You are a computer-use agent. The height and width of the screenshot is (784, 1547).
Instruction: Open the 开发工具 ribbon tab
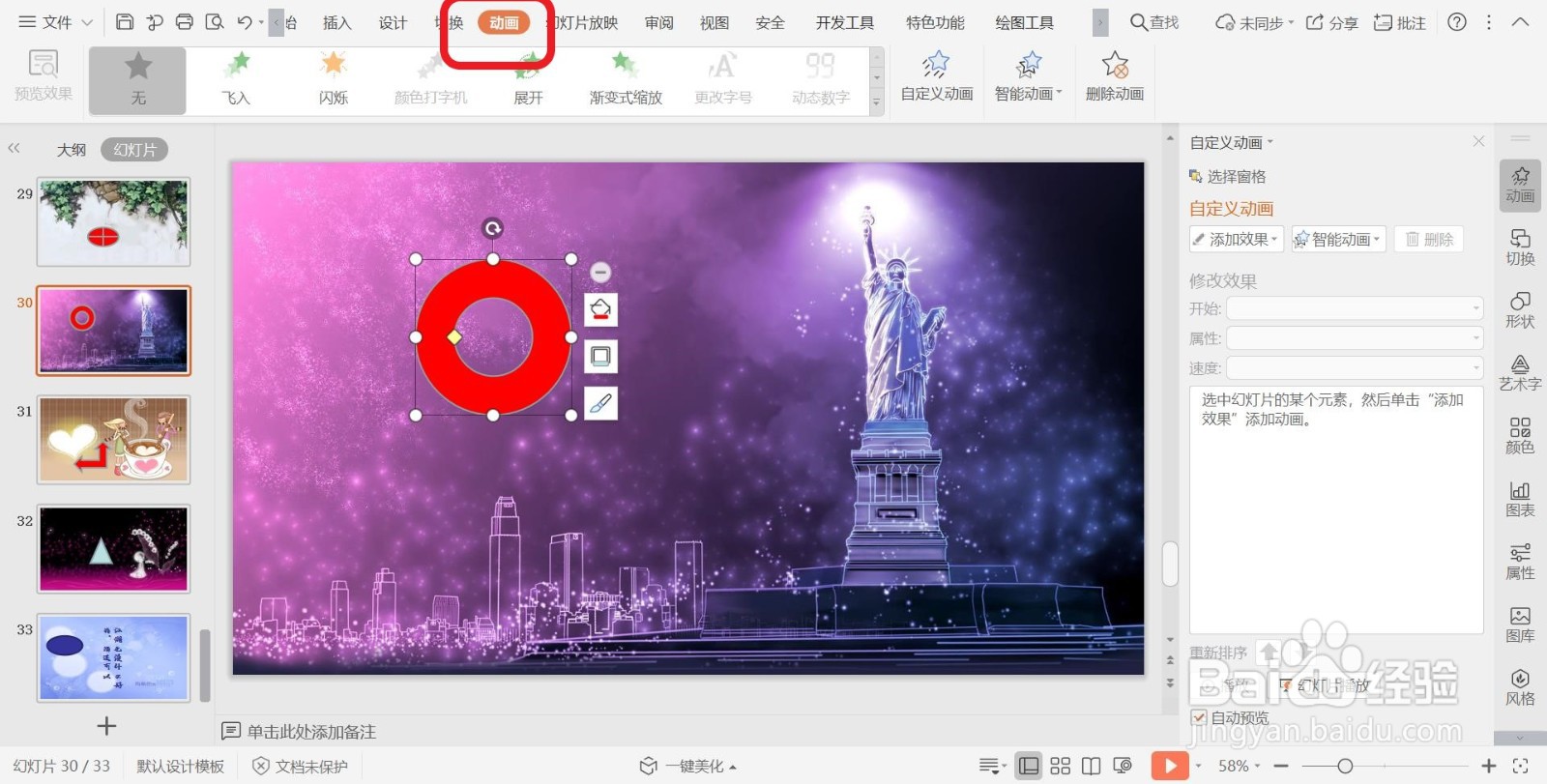click(845, 22)
